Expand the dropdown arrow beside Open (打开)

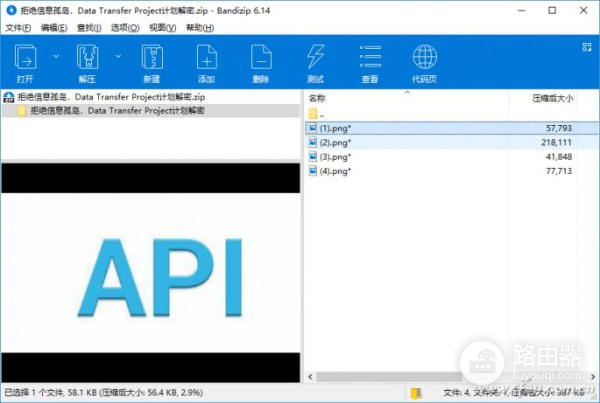click(x=55, y=56)
